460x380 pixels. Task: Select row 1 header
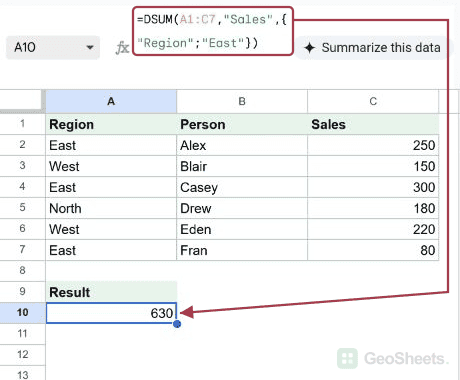coord(22,124)
